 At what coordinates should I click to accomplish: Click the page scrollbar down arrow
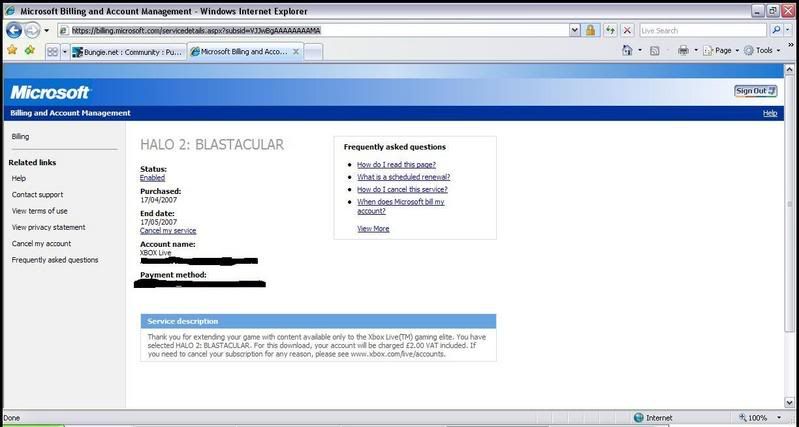[x=790, y=402]
